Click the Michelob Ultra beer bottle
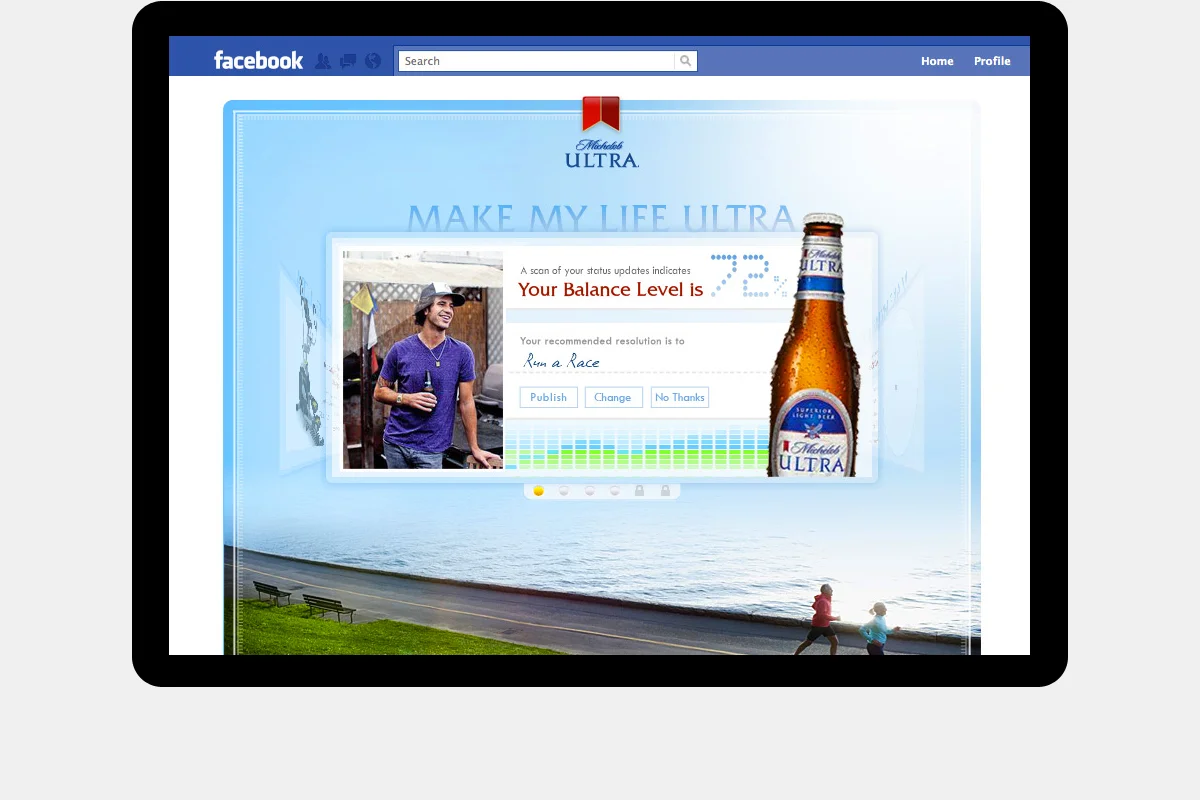The image size is (1200, 800). point(813,345)
